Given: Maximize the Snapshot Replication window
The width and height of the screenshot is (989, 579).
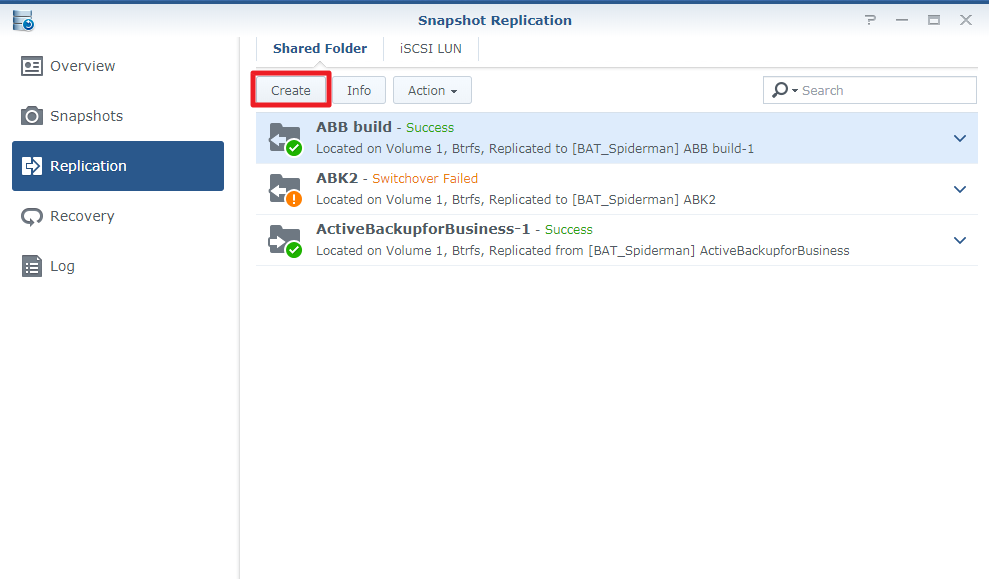Looking at the screenshot, I should (x=934, y=20).
